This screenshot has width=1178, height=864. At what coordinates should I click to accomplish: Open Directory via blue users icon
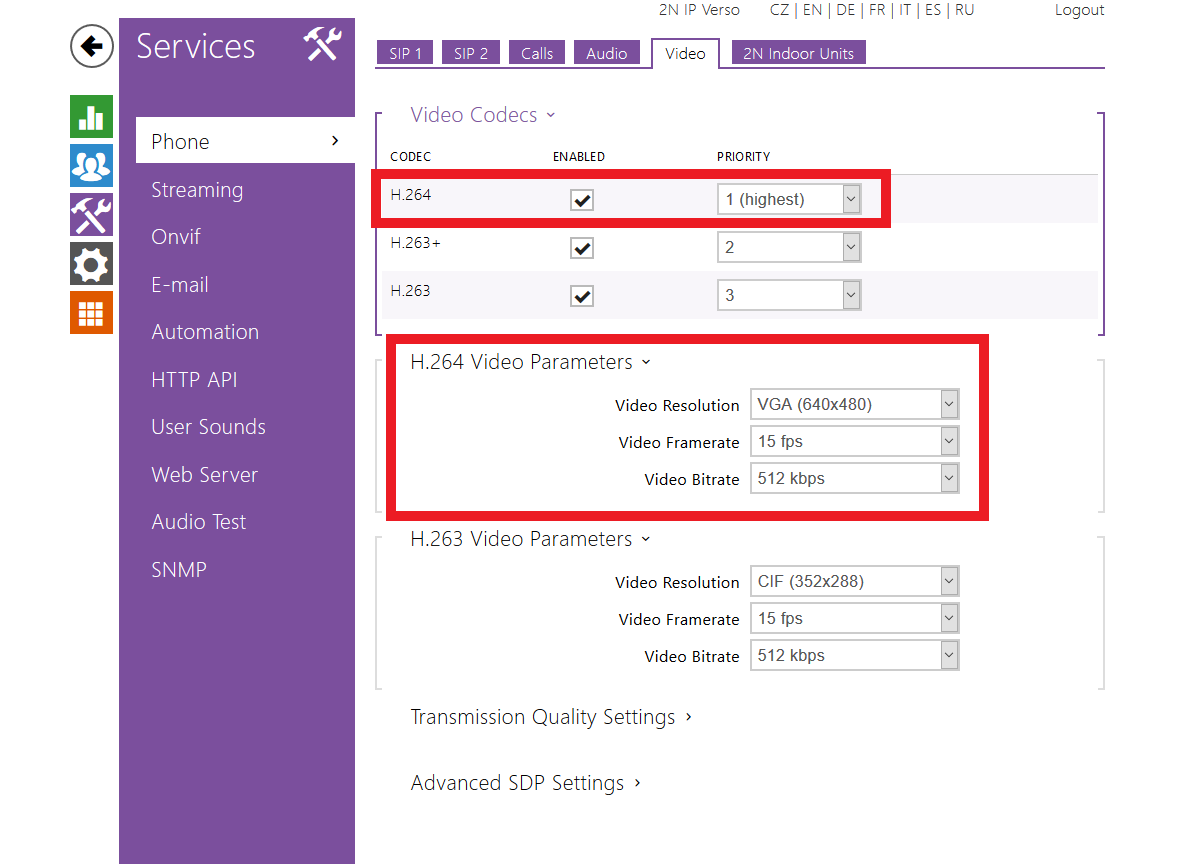[x=91, y=165]
